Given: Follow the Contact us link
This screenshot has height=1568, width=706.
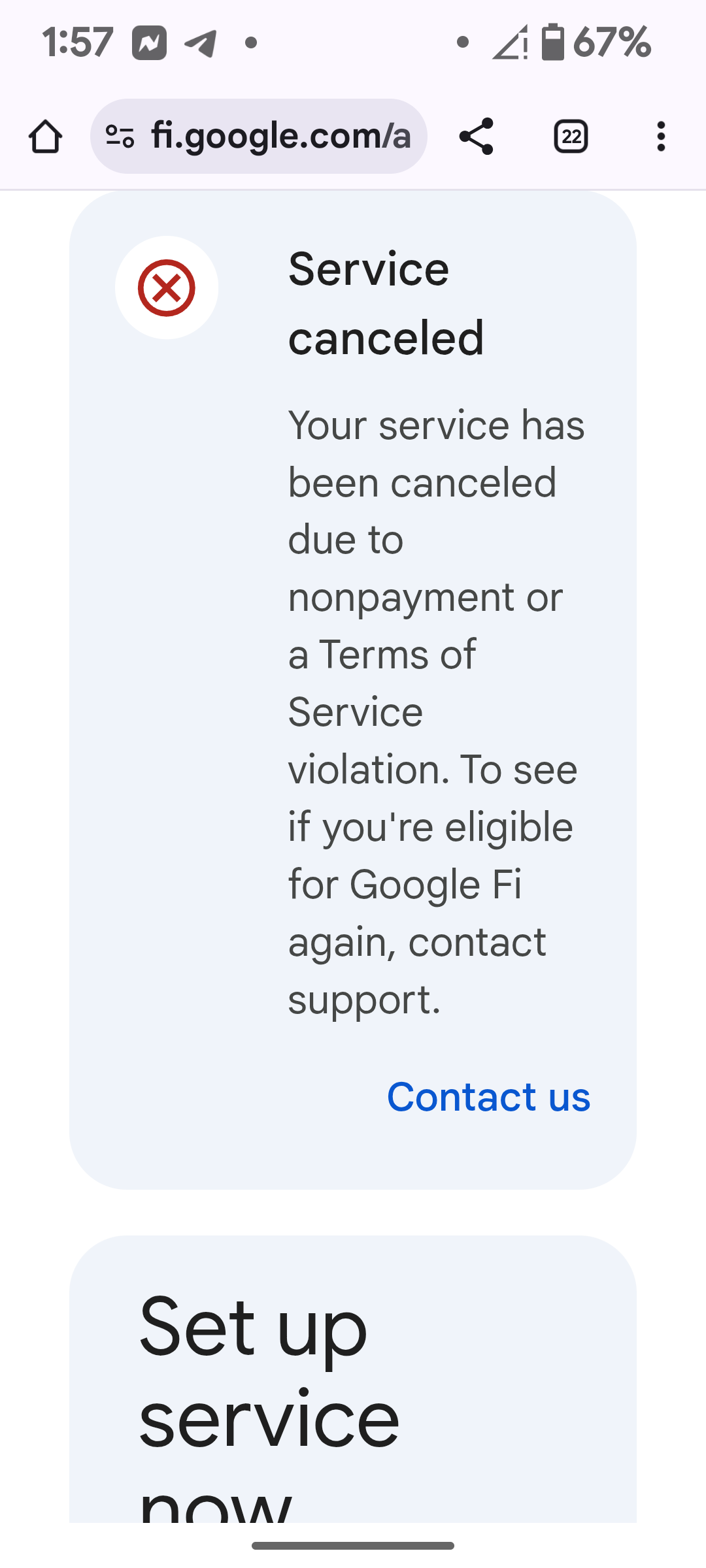Looking at the screenshot, I should click(x=488, y=1096).
